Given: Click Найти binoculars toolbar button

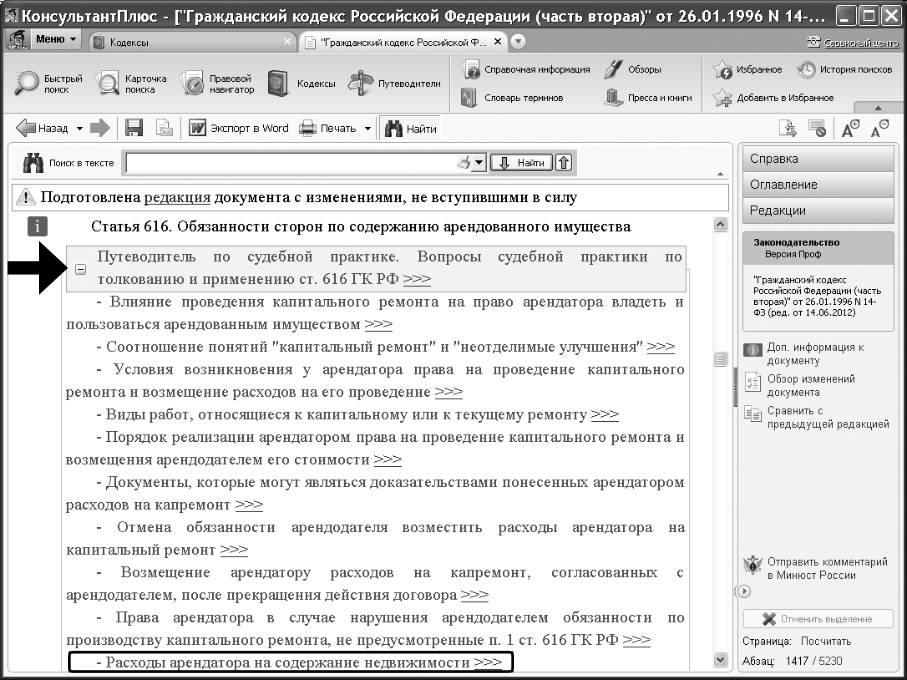Looking at the screenshot, I should [x=411, y=128].
